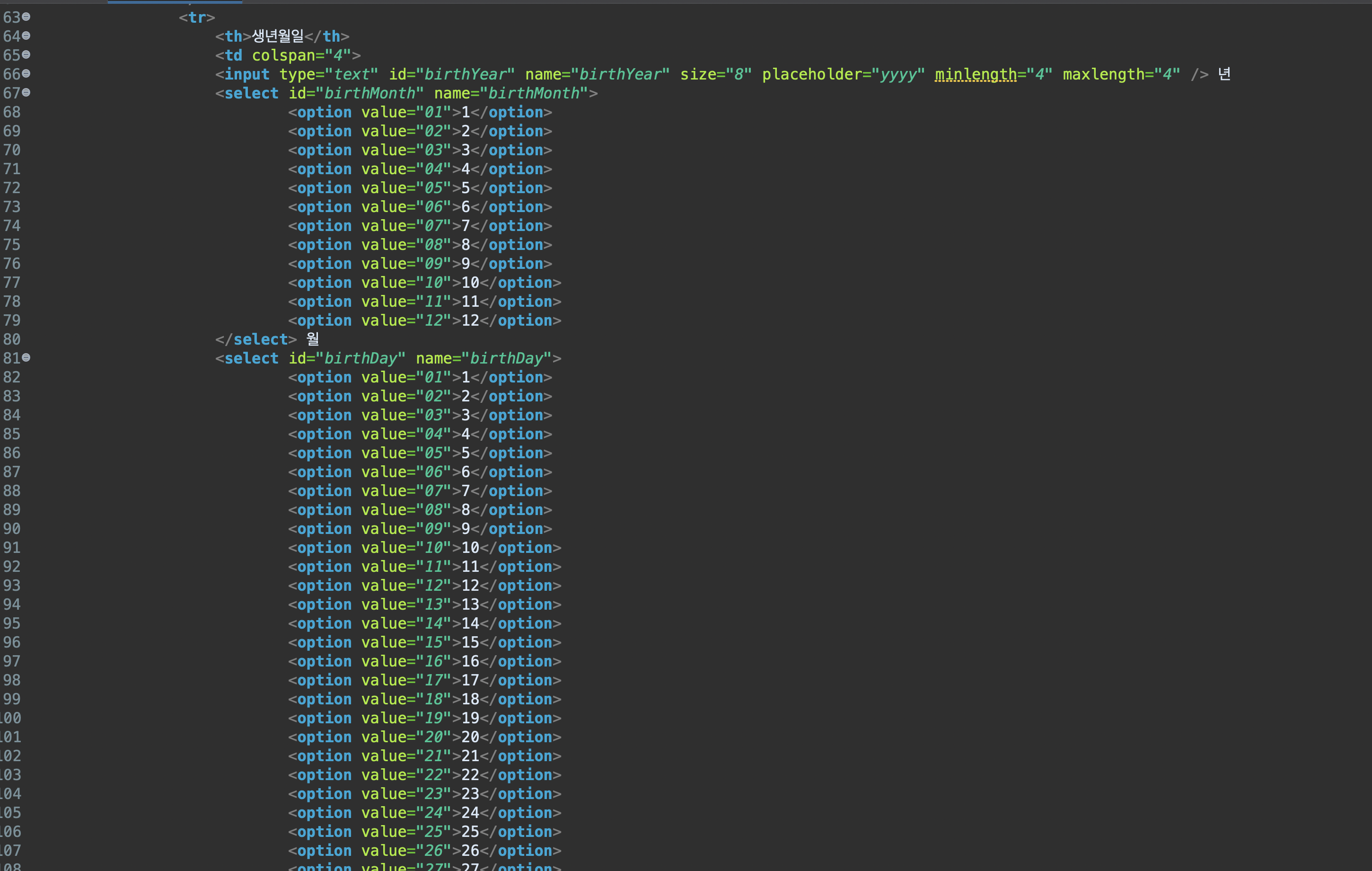The width and height of the screenshot is (1372, 871).
Task: Click the 년 text after the input tag
Action: [x=1224, y=74]
